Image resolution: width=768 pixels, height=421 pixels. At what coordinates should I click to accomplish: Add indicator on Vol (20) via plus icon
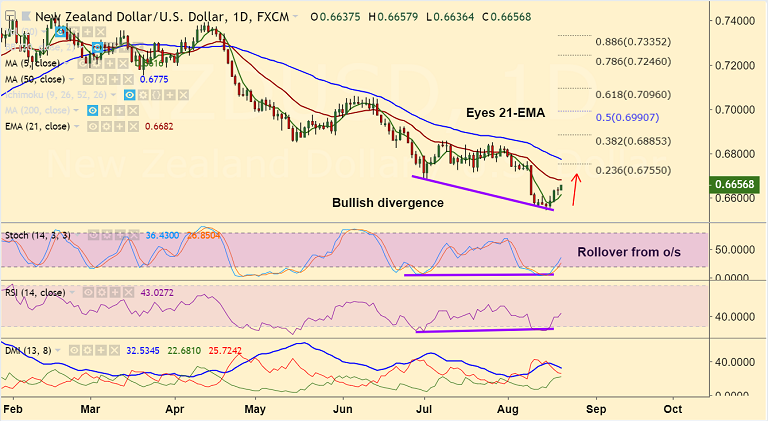pos(87,32)
